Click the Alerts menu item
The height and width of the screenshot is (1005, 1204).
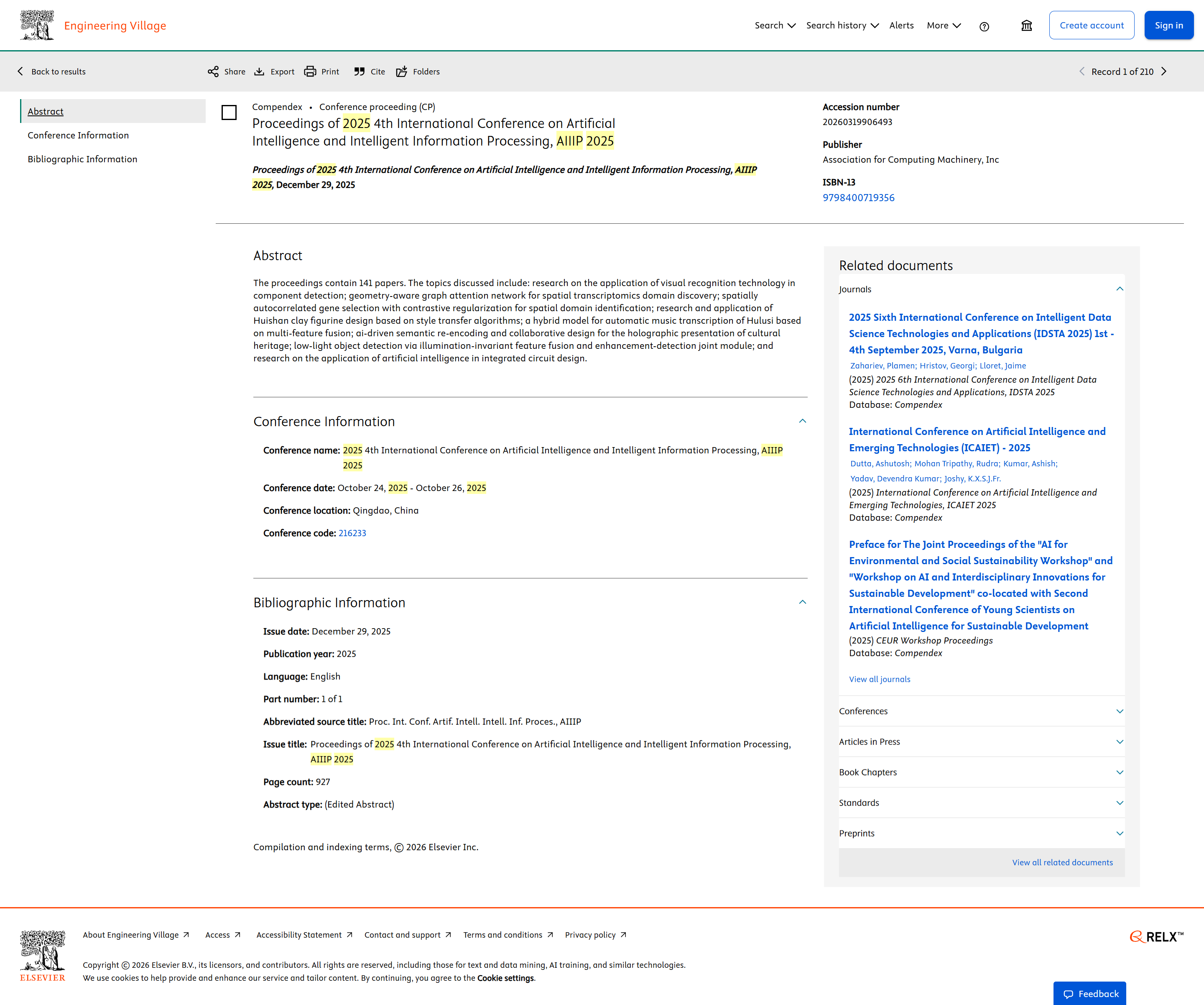[901, 26]
